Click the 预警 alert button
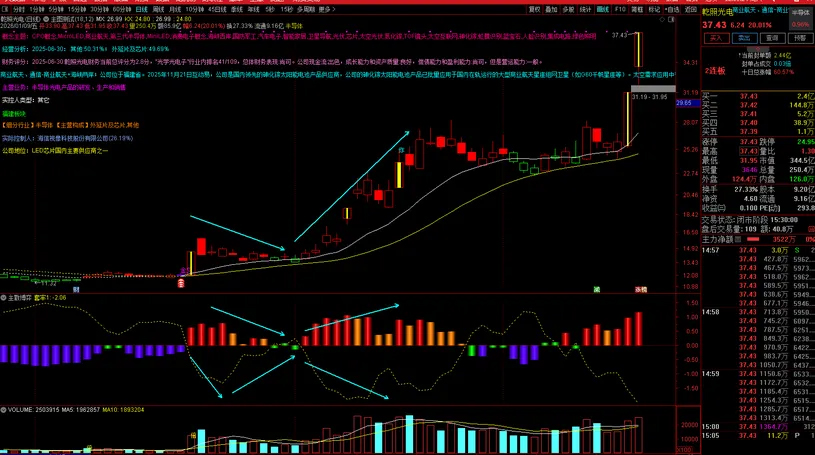The height and width of the screenshot is (455, 815). pos(800,38)
